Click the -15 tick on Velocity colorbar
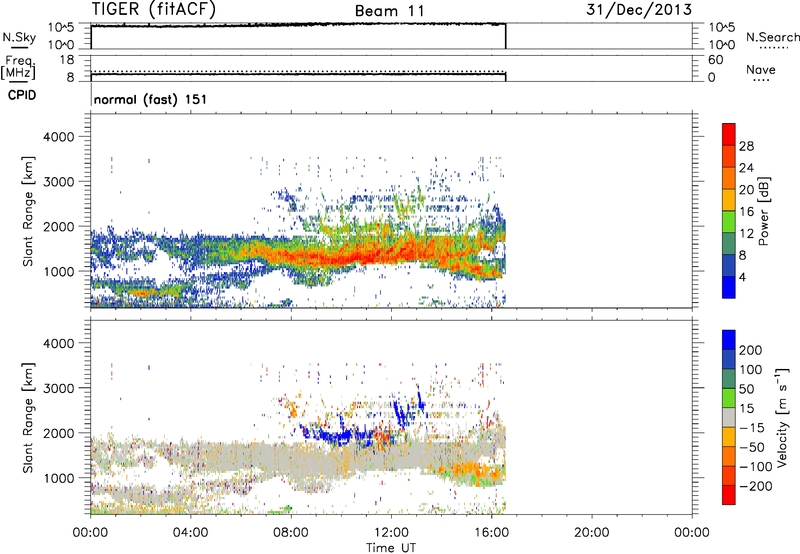Viewport: 800px width, 554px height. [x=751, y=428]
